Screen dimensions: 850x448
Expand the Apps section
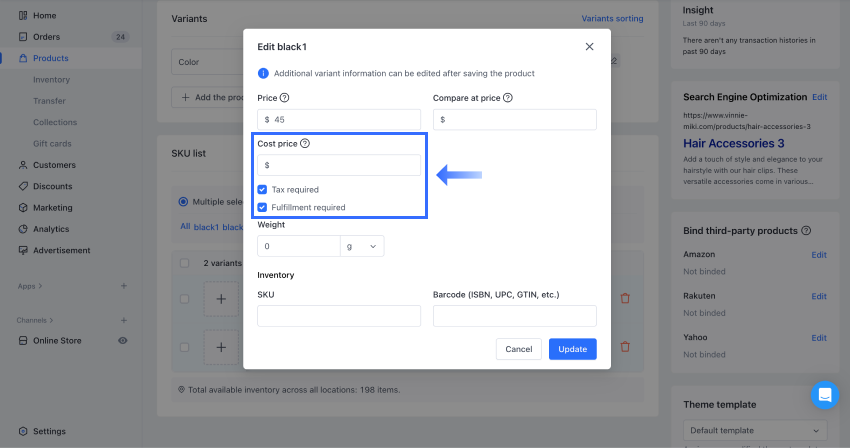(30, 286)
